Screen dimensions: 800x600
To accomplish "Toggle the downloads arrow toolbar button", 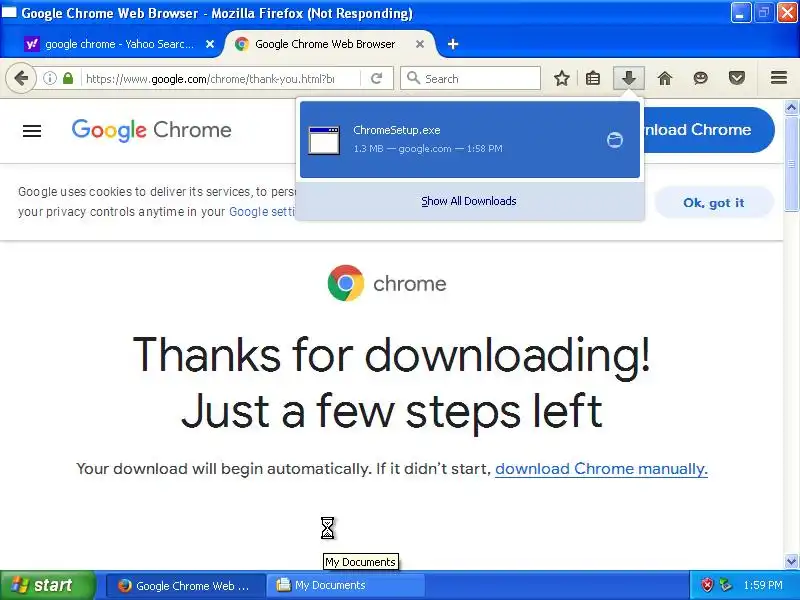I will point(629,79).
